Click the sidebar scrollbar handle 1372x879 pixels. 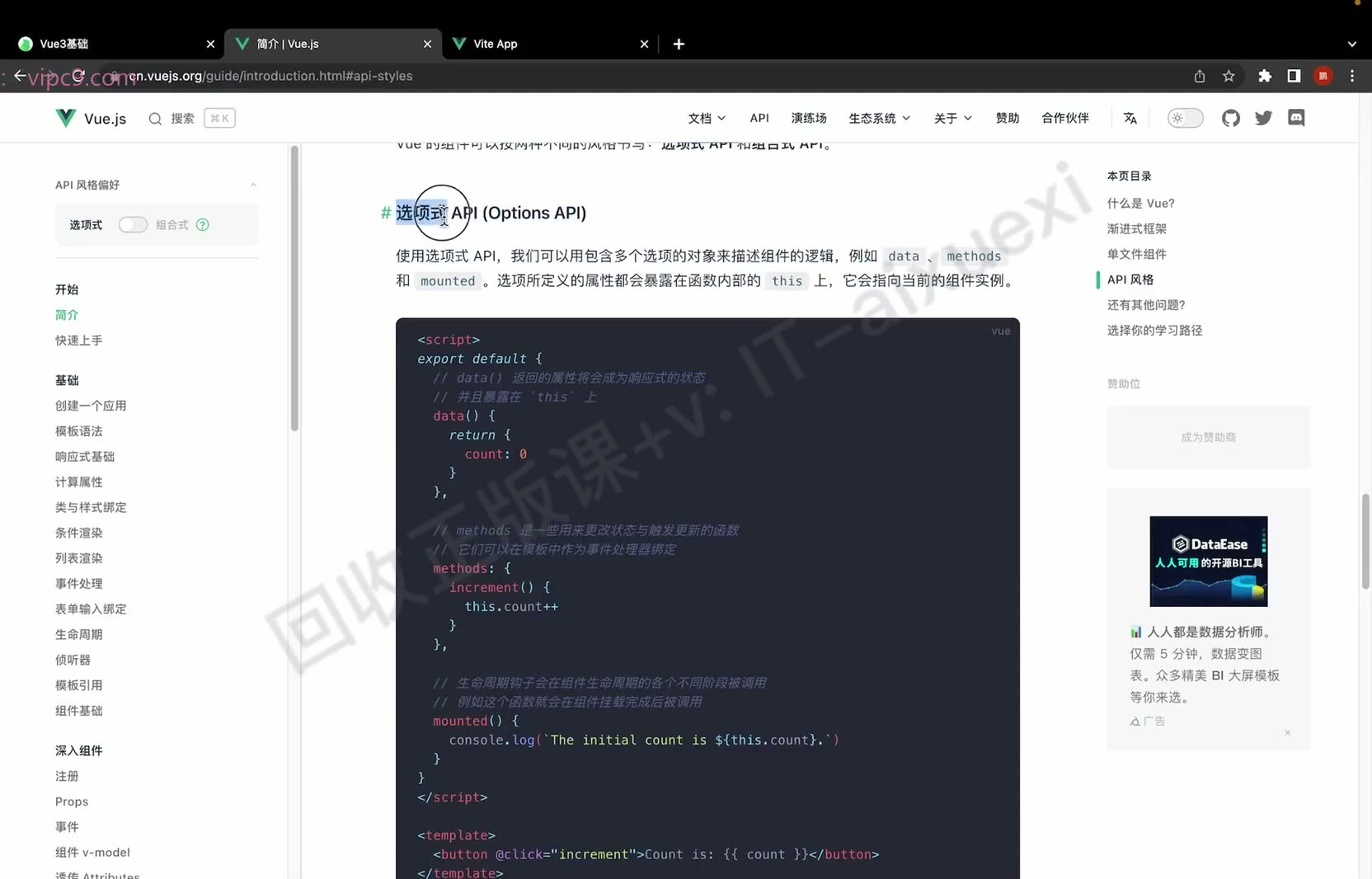tap(294, 288)
